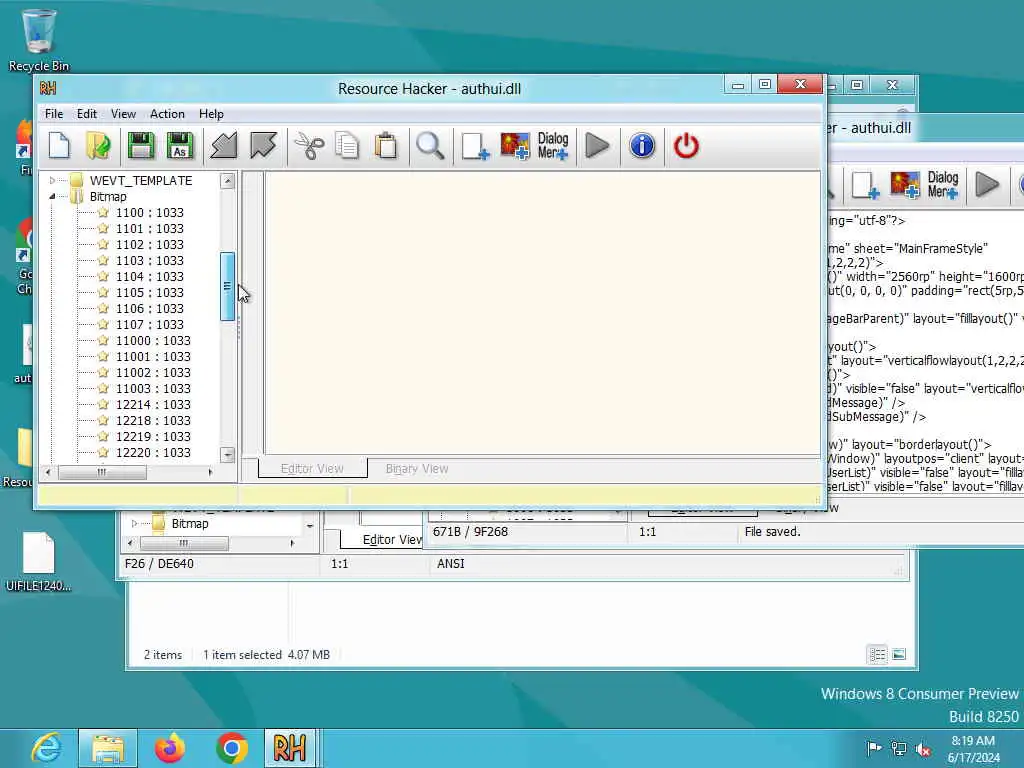Select bitmap resource 12219 : 1033
This screenshot has height=768, width=1024.
[153, 436]
